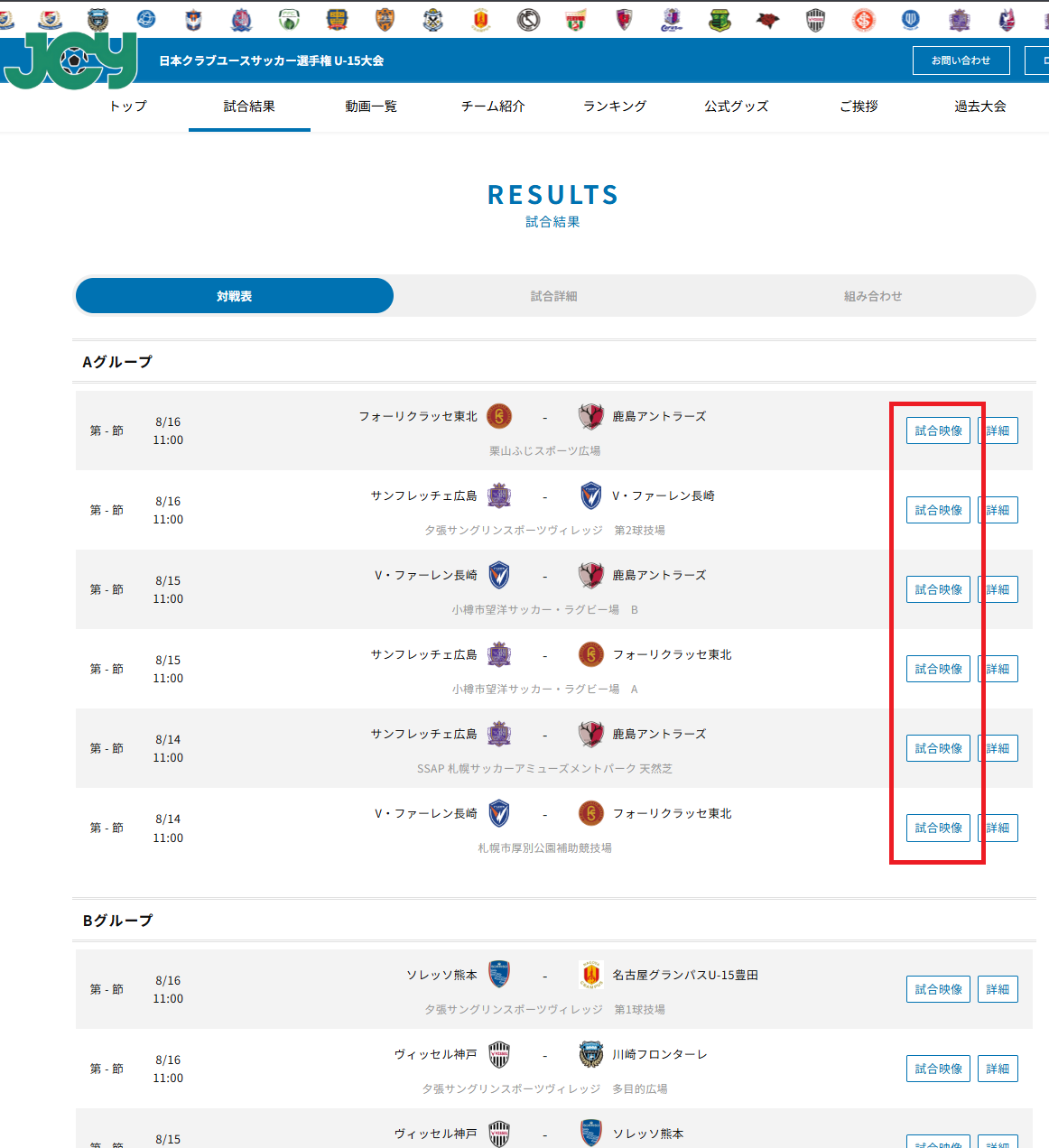Click the V・ファーレン長崎 emblem in the 8/16 match

click(591, 495)
